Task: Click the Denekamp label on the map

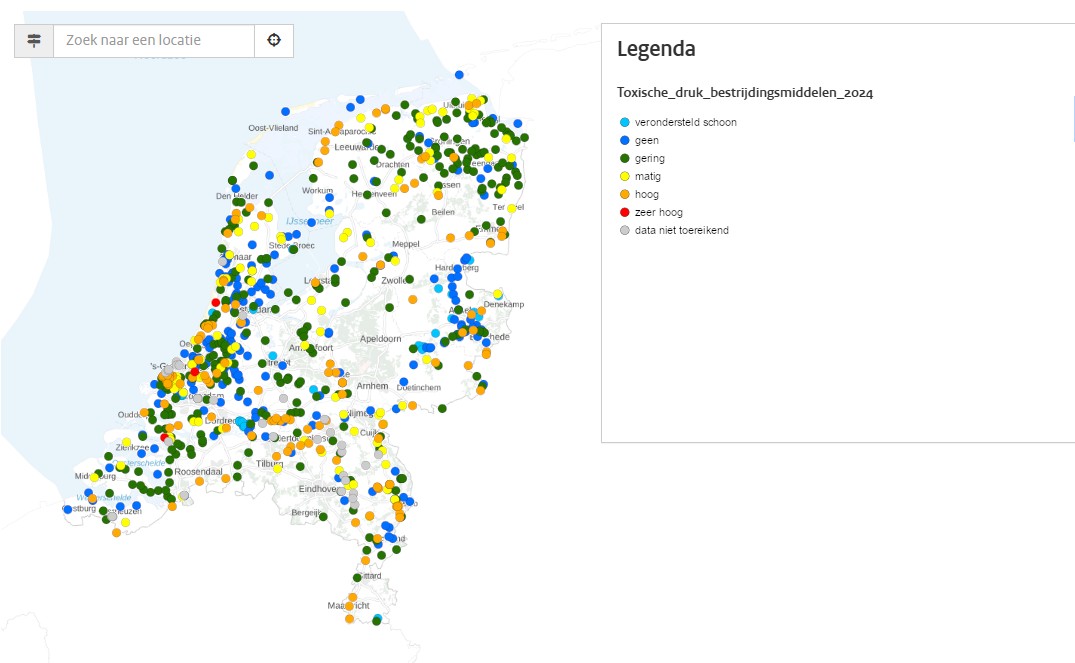Action: click(x=505, y=304)
